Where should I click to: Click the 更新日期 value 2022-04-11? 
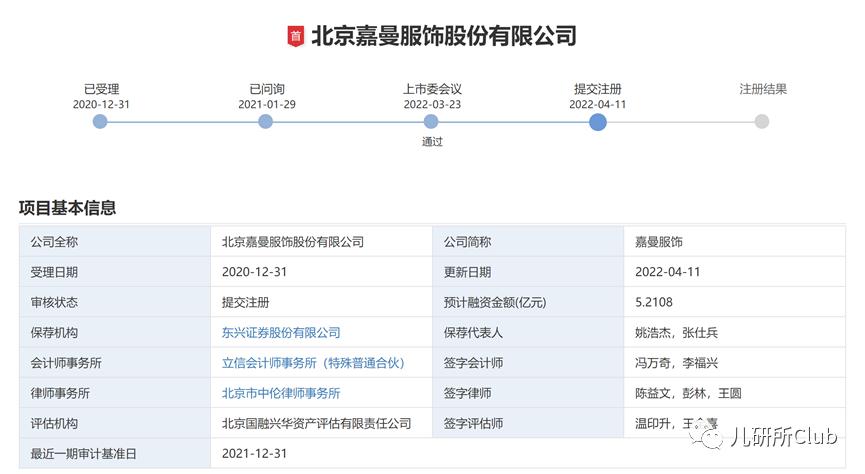click(668, 272)
